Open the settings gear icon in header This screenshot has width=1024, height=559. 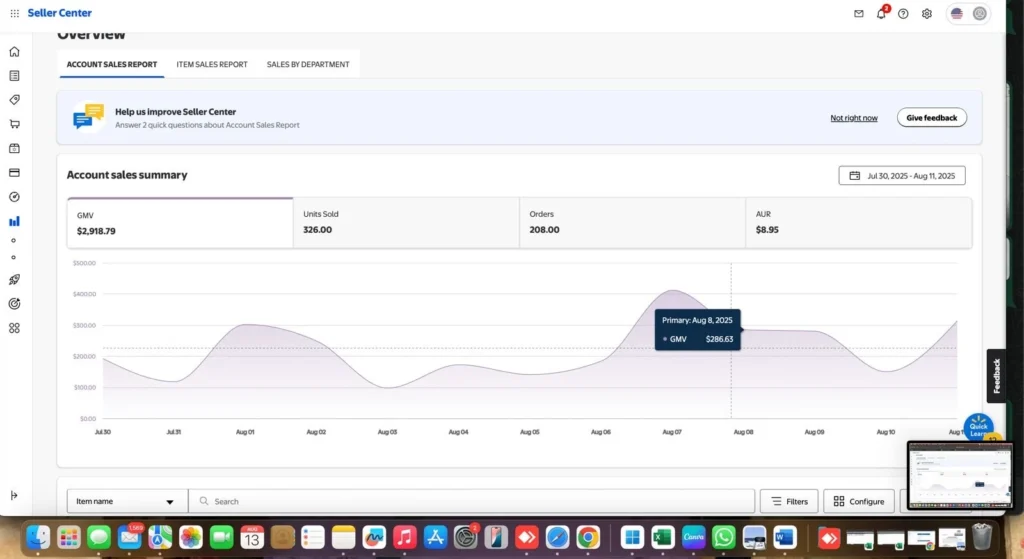[x=927, y=14]
